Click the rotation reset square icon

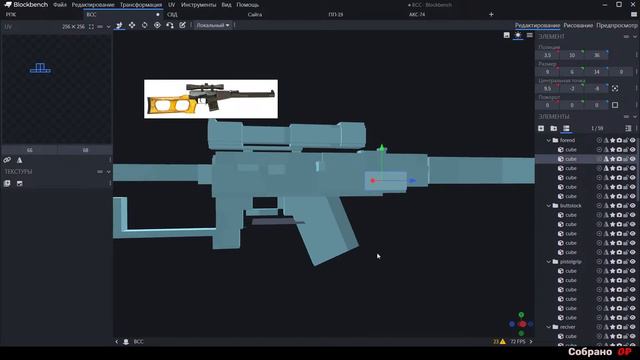click(615, 105)
